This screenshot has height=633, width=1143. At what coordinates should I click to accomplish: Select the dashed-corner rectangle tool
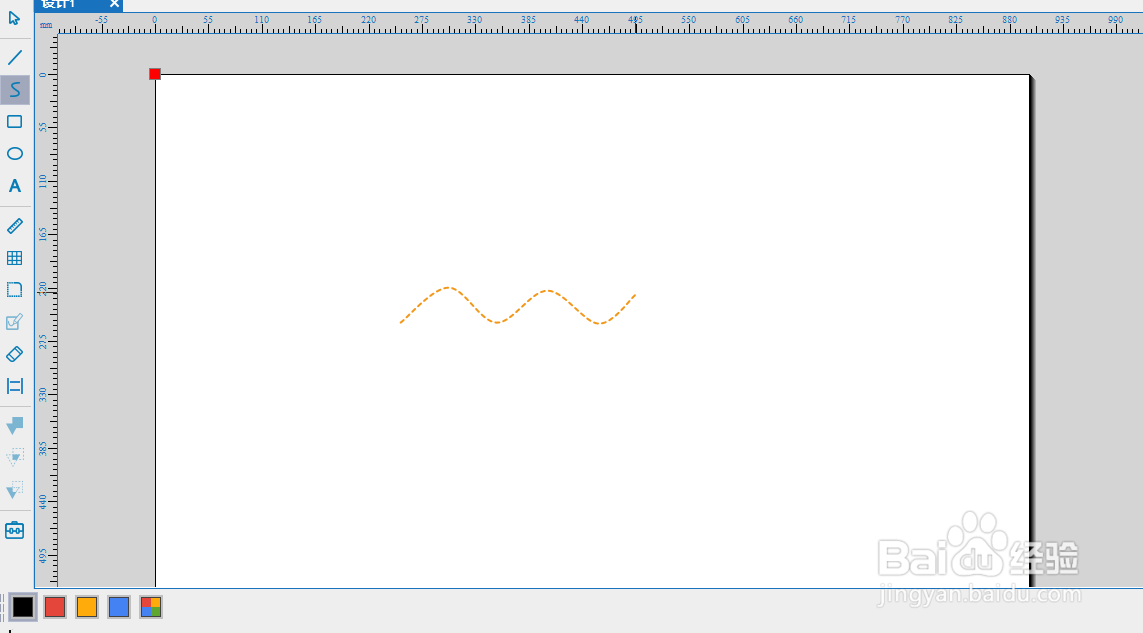point(15,290)
